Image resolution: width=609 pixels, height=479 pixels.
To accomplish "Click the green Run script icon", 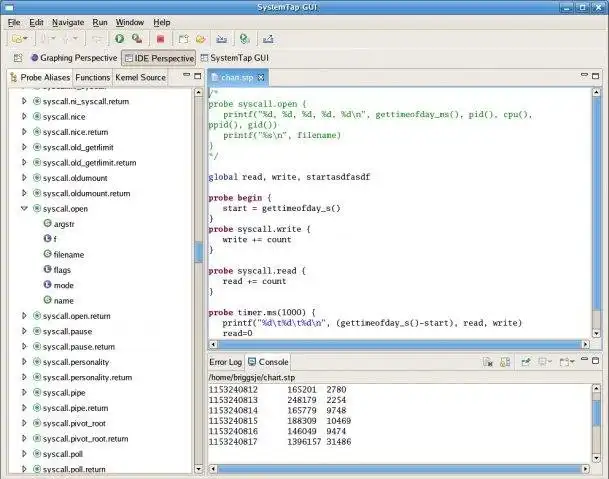I will (120, 39).
